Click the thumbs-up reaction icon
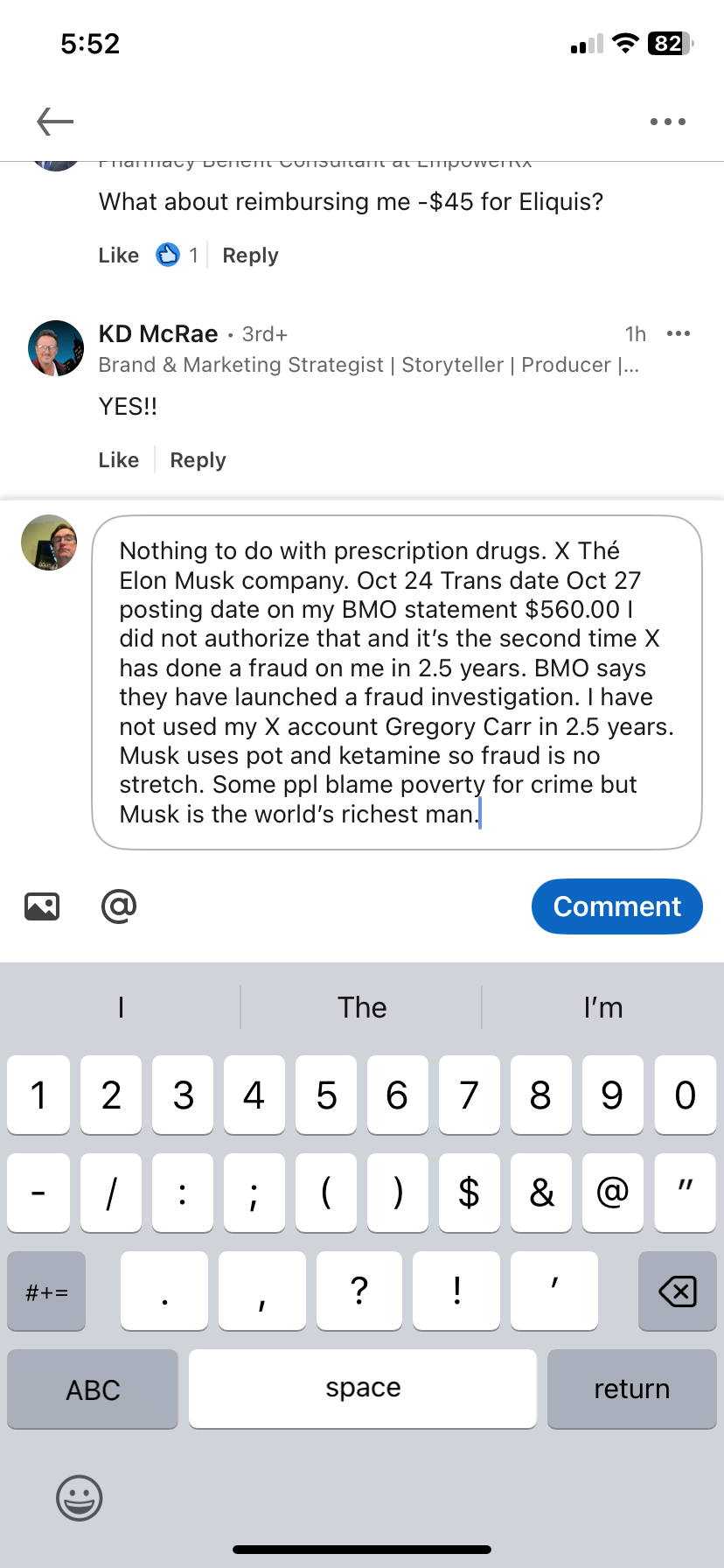724x1568 pixels. click(168, 255)
